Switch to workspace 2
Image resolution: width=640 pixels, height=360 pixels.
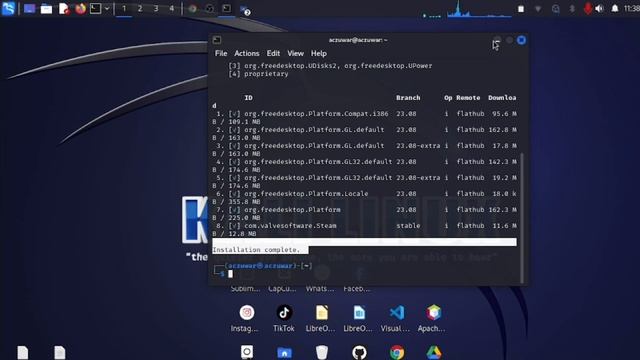click(140, 8)
